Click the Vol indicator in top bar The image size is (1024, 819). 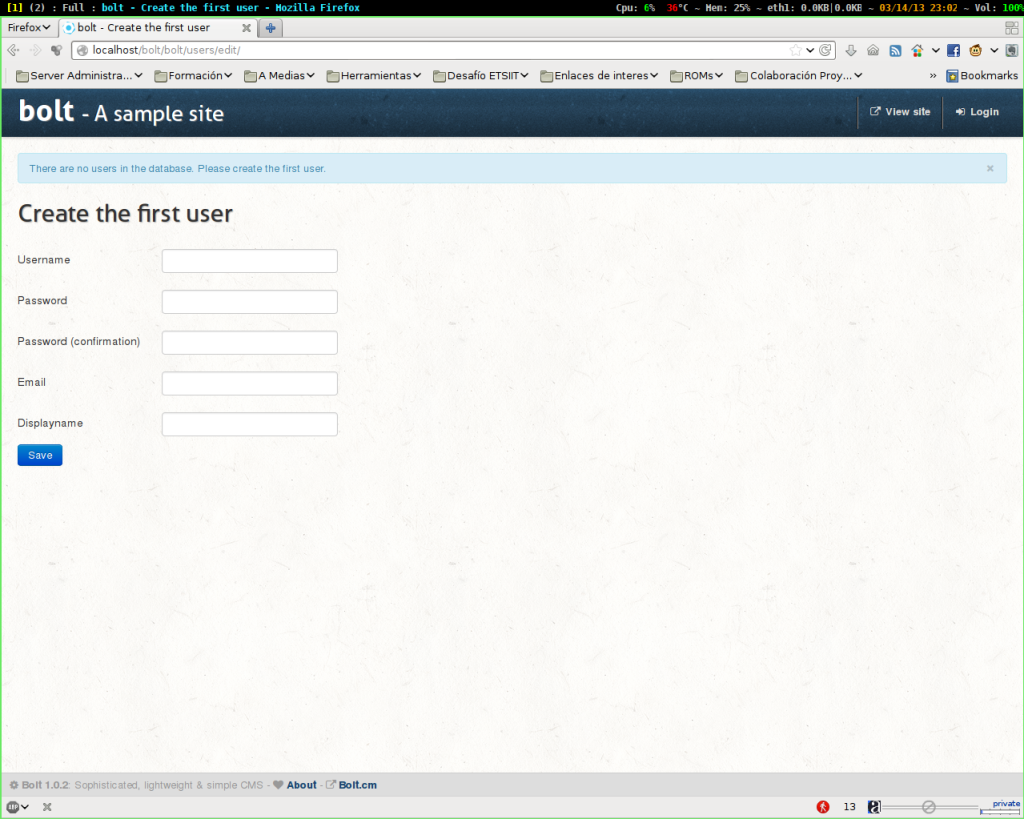click(x=998, y=8)
